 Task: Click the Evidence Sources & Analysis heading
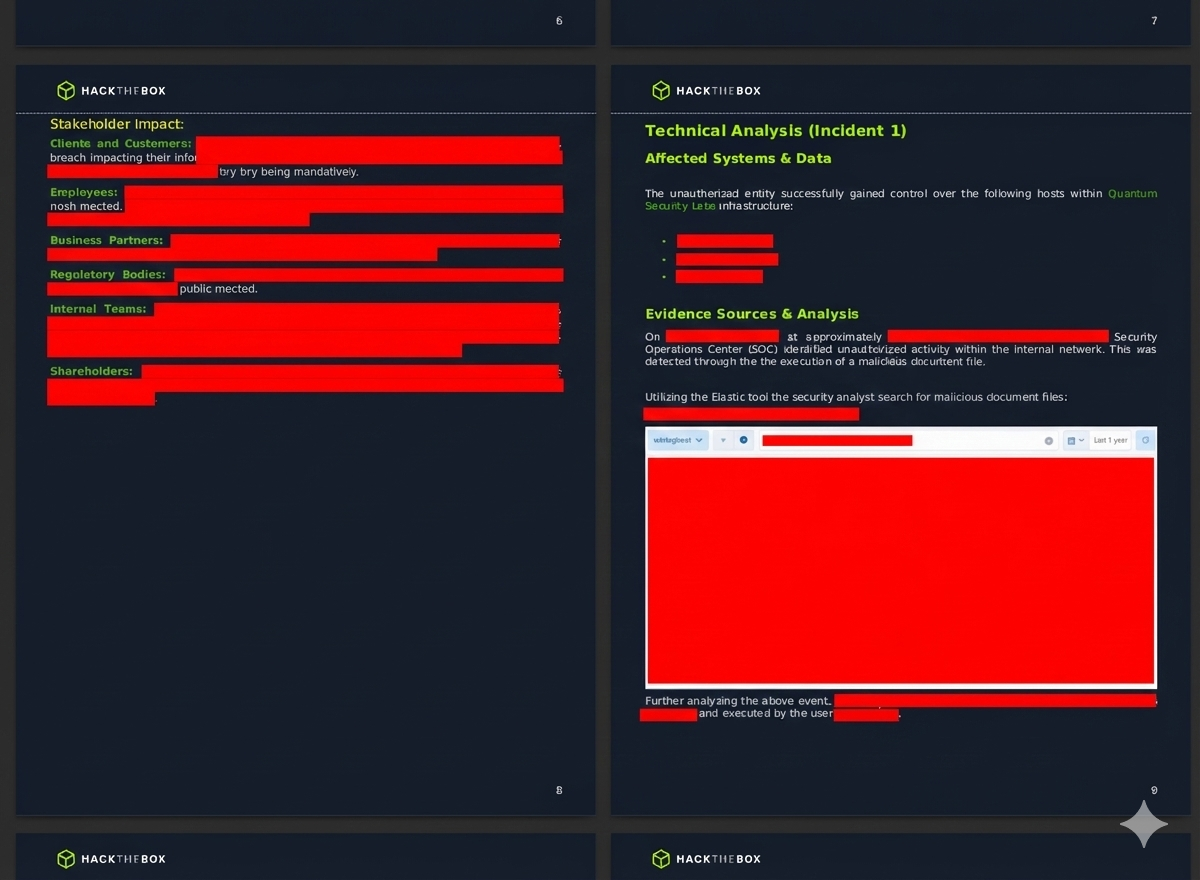[x=751, y=314]
